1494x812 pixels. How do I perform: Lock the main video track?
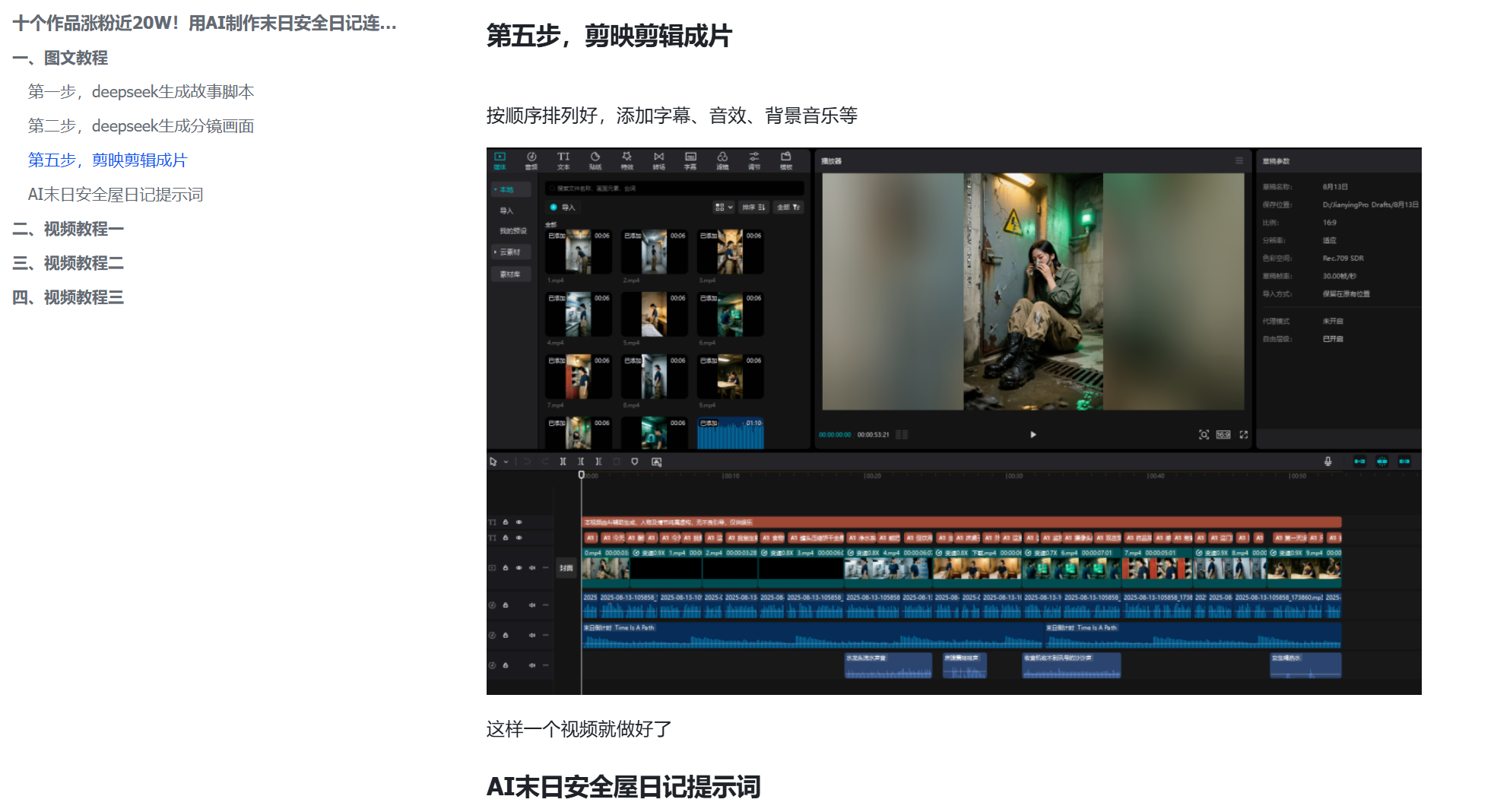(506, 567)
